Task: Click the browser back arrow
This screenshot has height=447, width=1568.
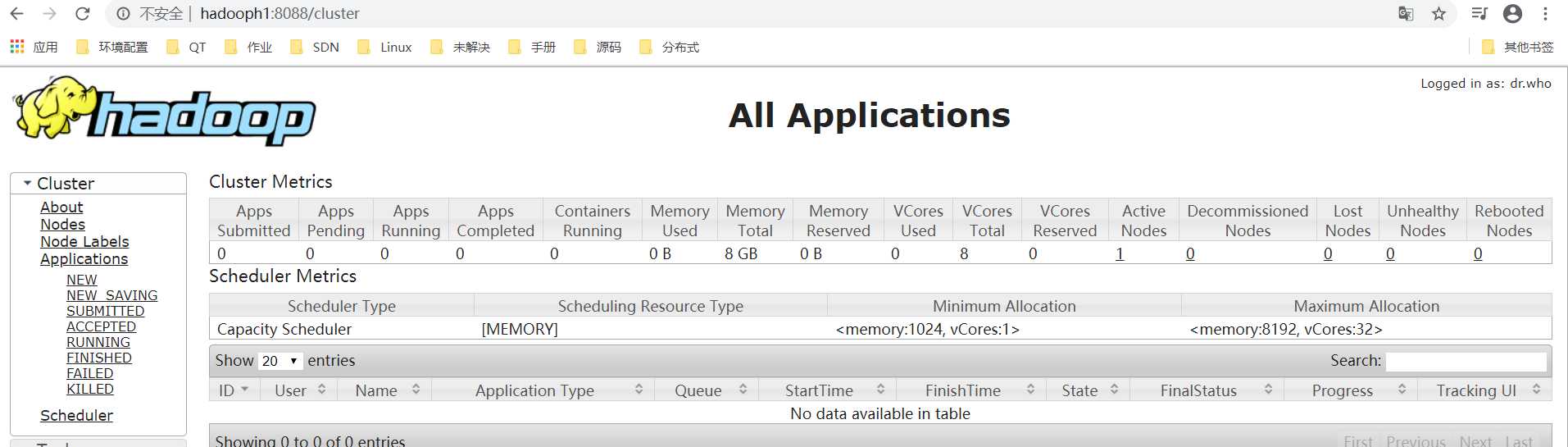Action: click(16, 14)
